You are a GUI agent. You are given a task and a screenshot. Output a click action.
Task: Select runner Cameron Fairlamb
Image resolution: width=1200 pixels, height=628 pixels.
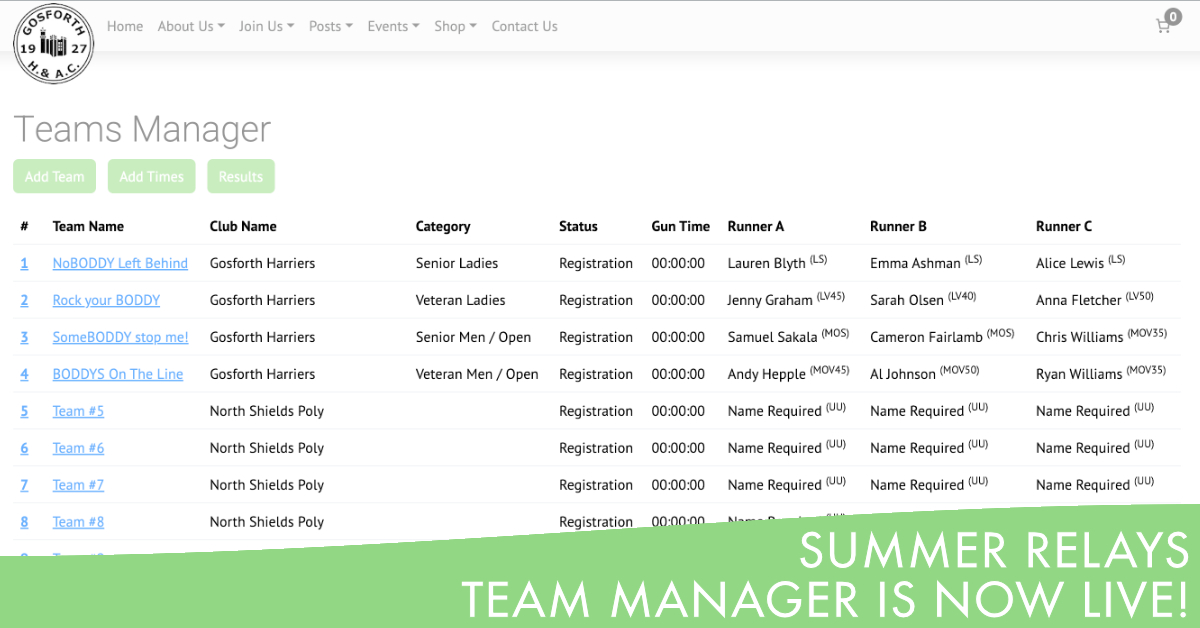click(x=926, y=337)
